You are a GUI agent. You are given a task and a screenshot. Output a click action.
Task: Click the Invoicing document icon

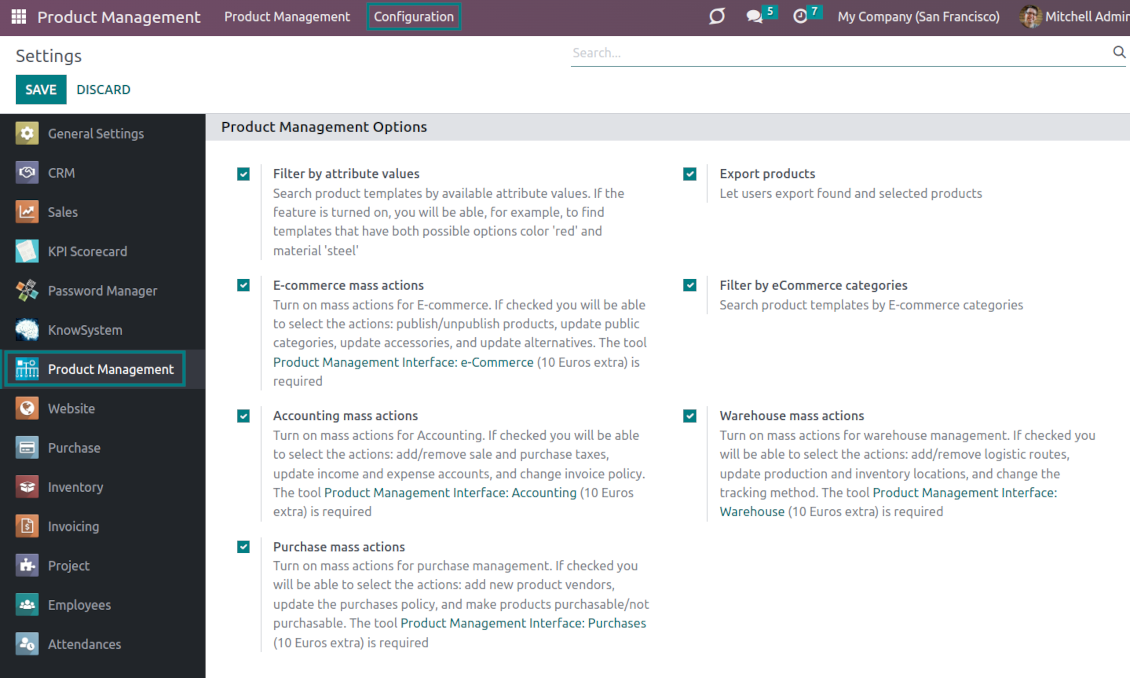tap(27, 526)
